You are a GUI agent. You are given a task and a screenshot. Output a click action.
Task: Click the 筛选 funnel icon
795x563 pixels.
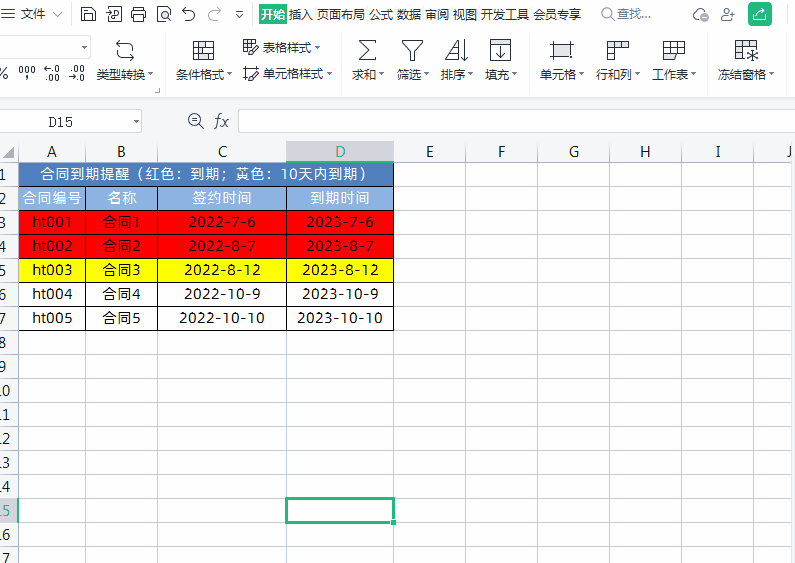tap(412, 51)
